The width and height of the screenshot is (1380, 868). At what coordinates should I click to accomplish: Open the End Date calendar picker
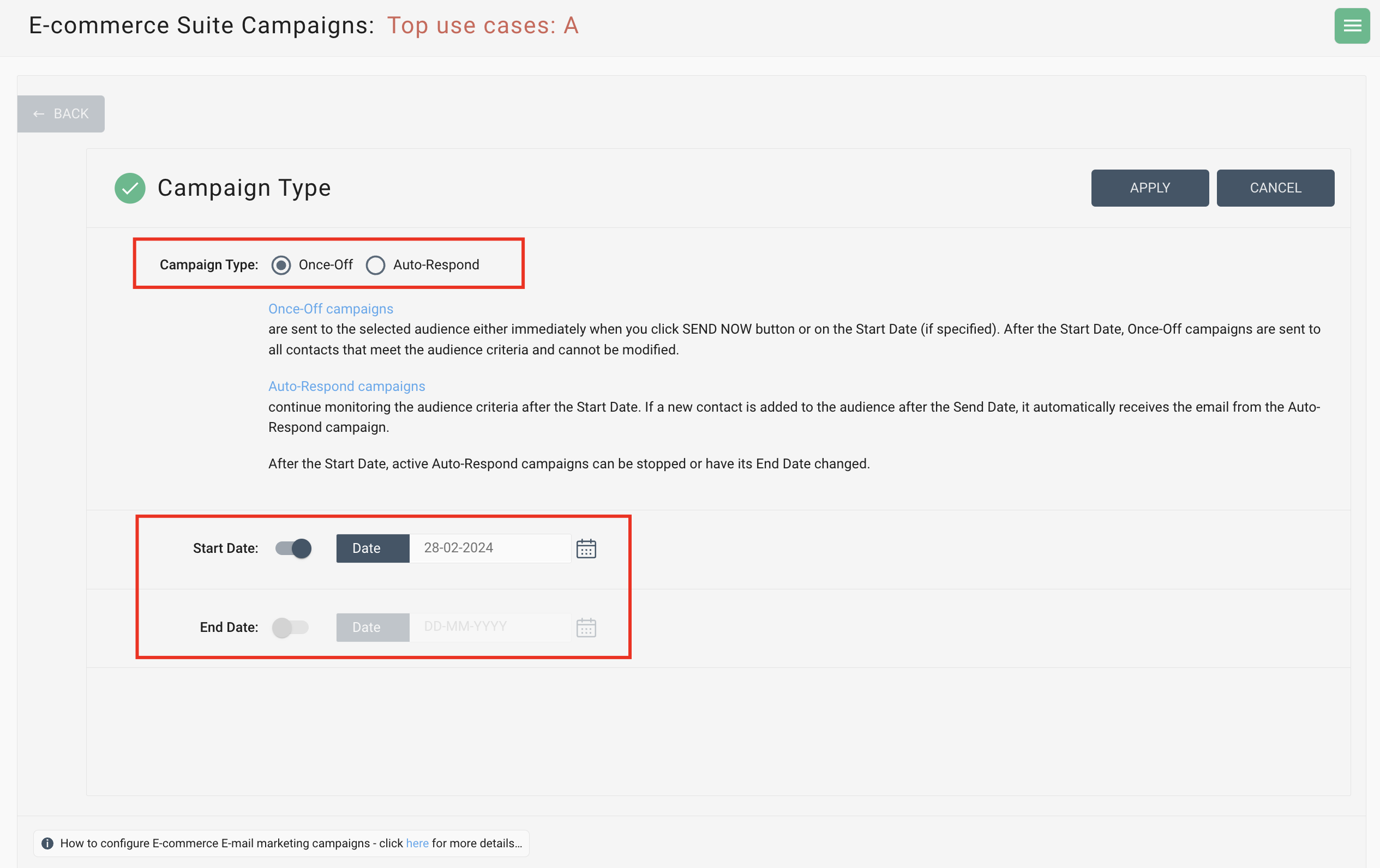click(x=586, y=628)
